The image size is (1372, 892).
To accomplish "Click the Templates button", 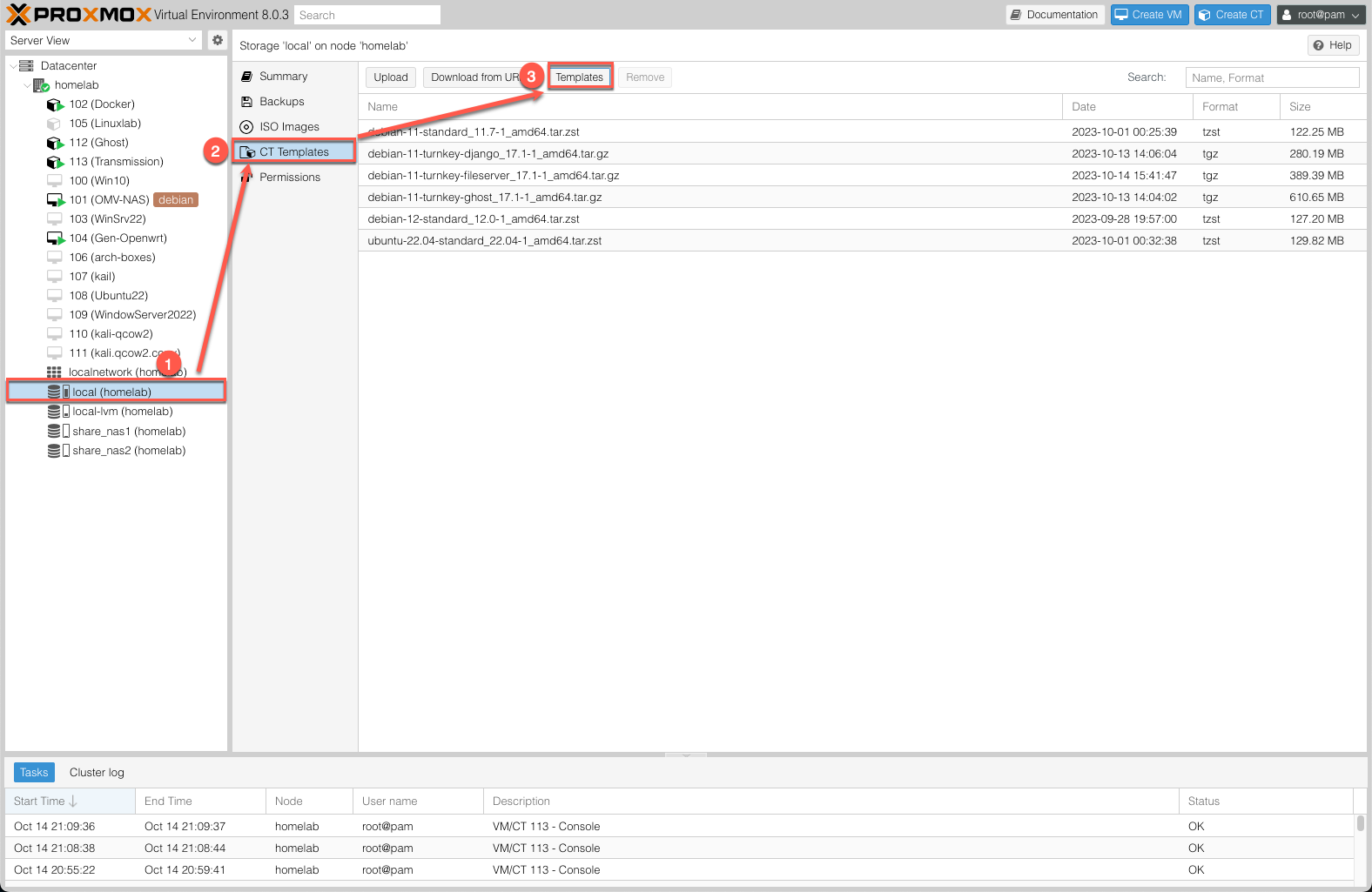I will click(580, 77).
